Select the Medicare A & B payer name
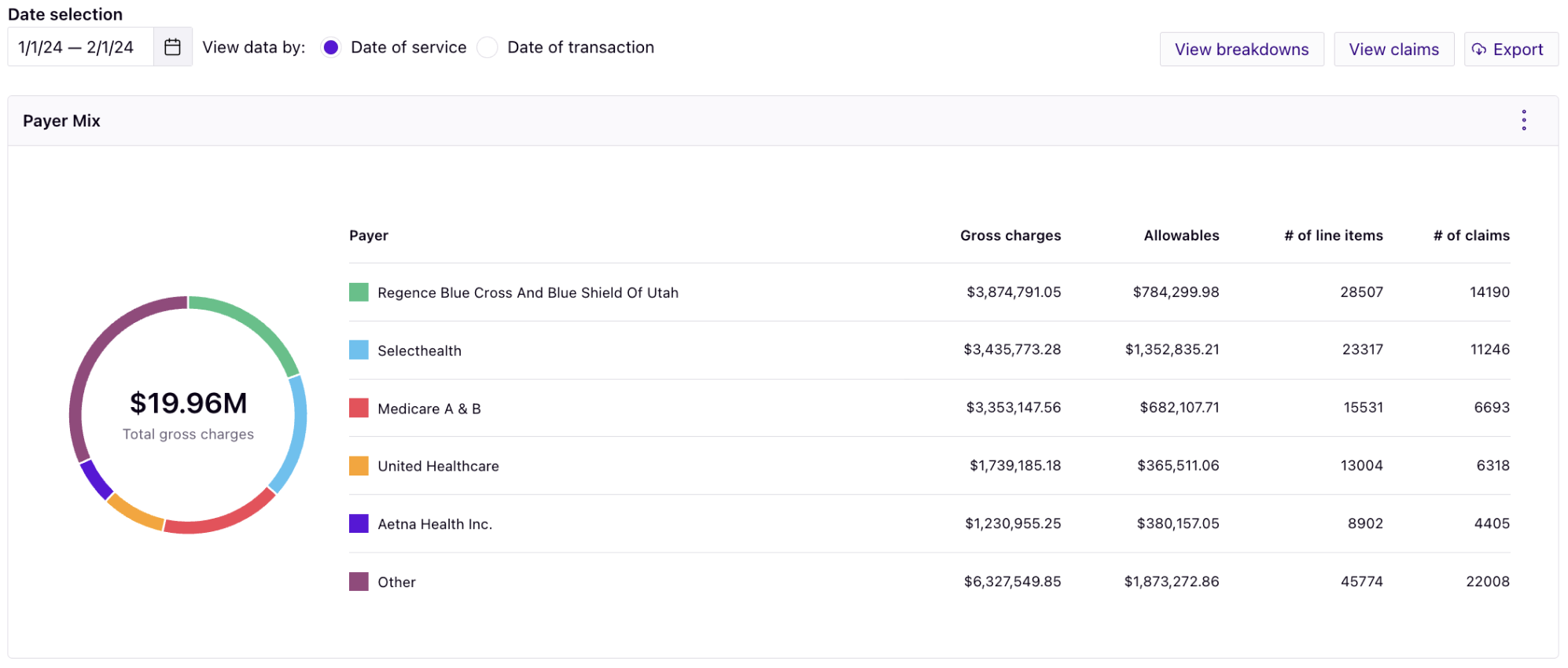Viewport: 1568px width, 668px height. [429, 409]
